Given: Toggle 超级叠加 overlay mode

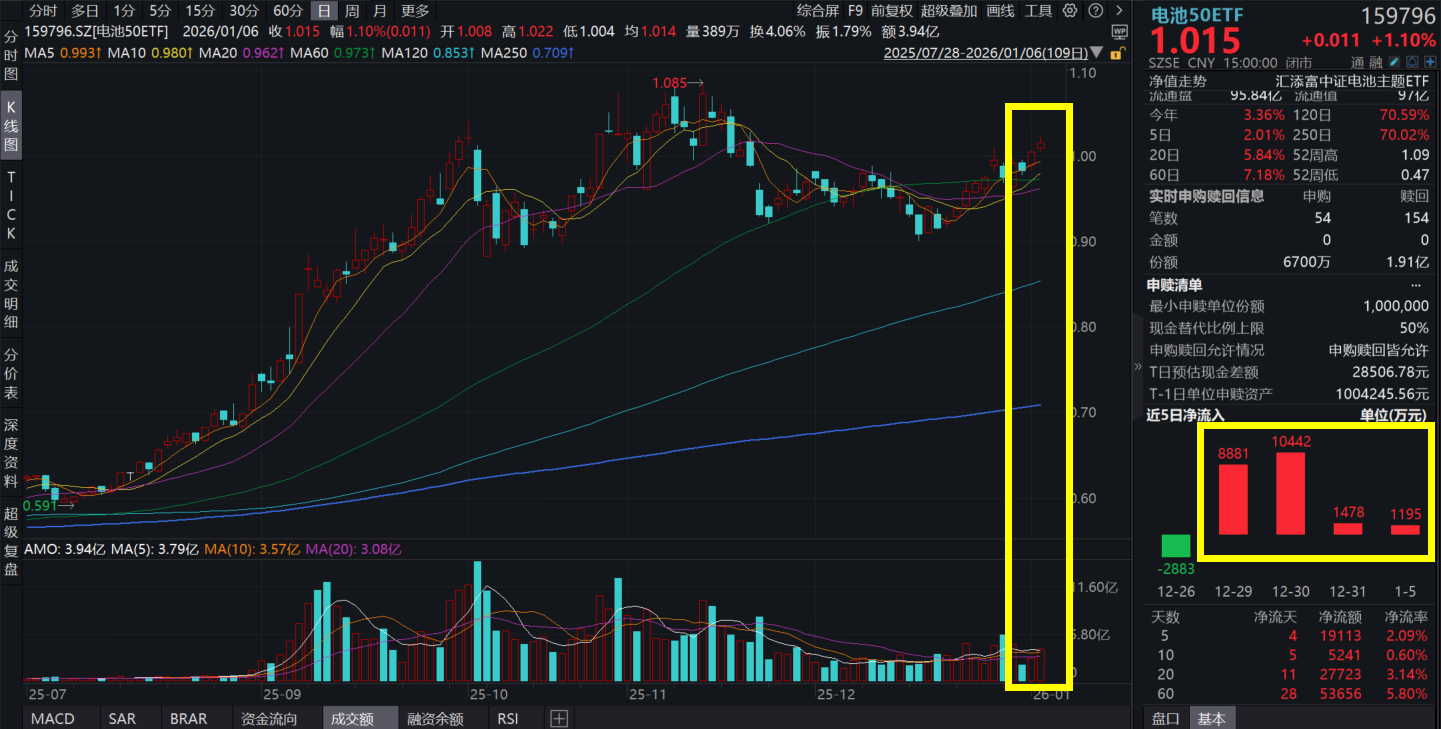Looking at the screenshot, I should 950,10.
